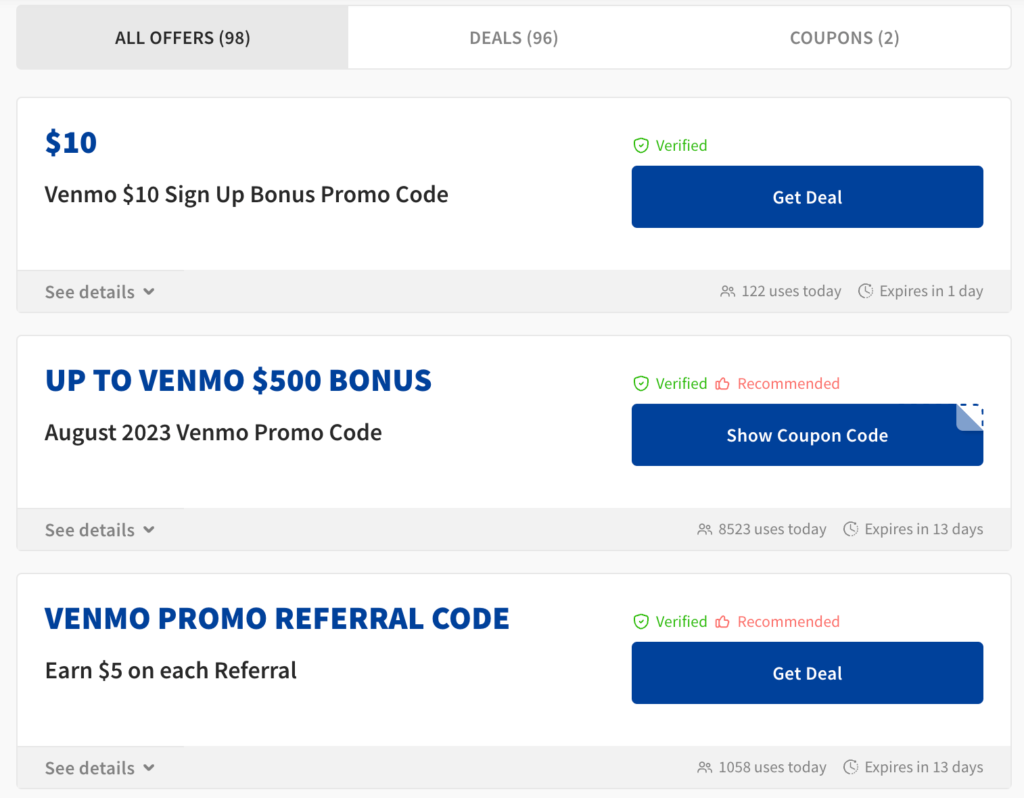The height and width of the screenshot is (798, 1024).
Task: Click the UP TO VENMO $500 BONUS heading
Action: [238, 381]
